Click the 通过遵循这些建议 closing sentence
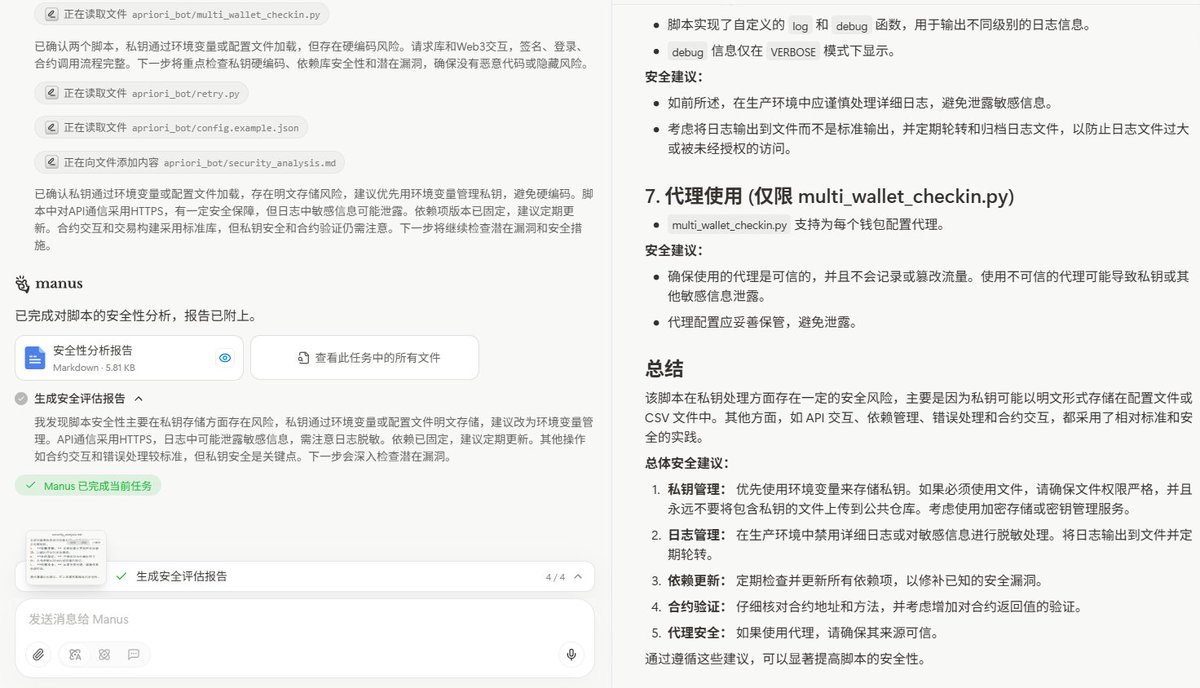Screen dimensions: 1200x688 (785, 658)
